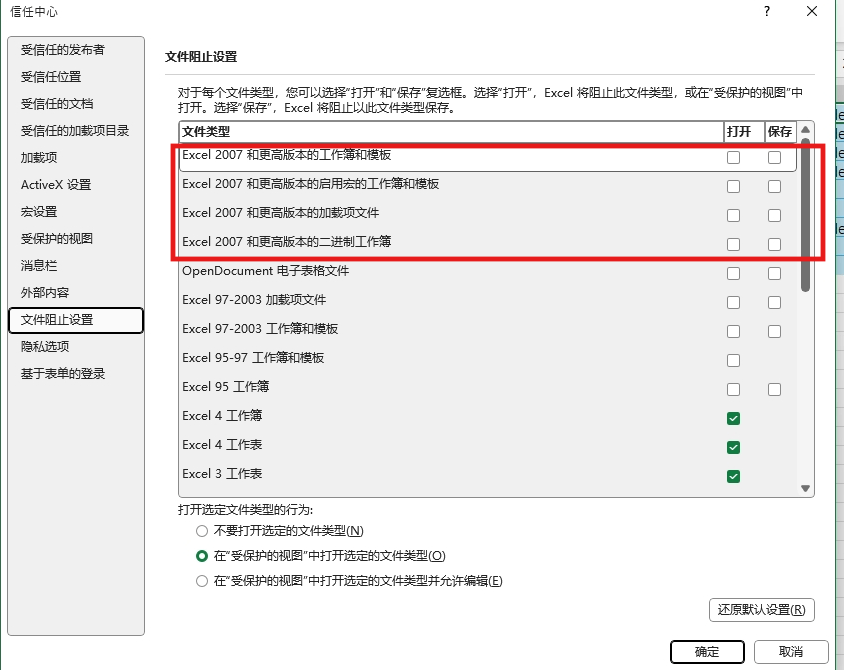Viewport: 844px width, 670px height.
Task: Click the file list scrollbar thumb
Action: (805, 215)
